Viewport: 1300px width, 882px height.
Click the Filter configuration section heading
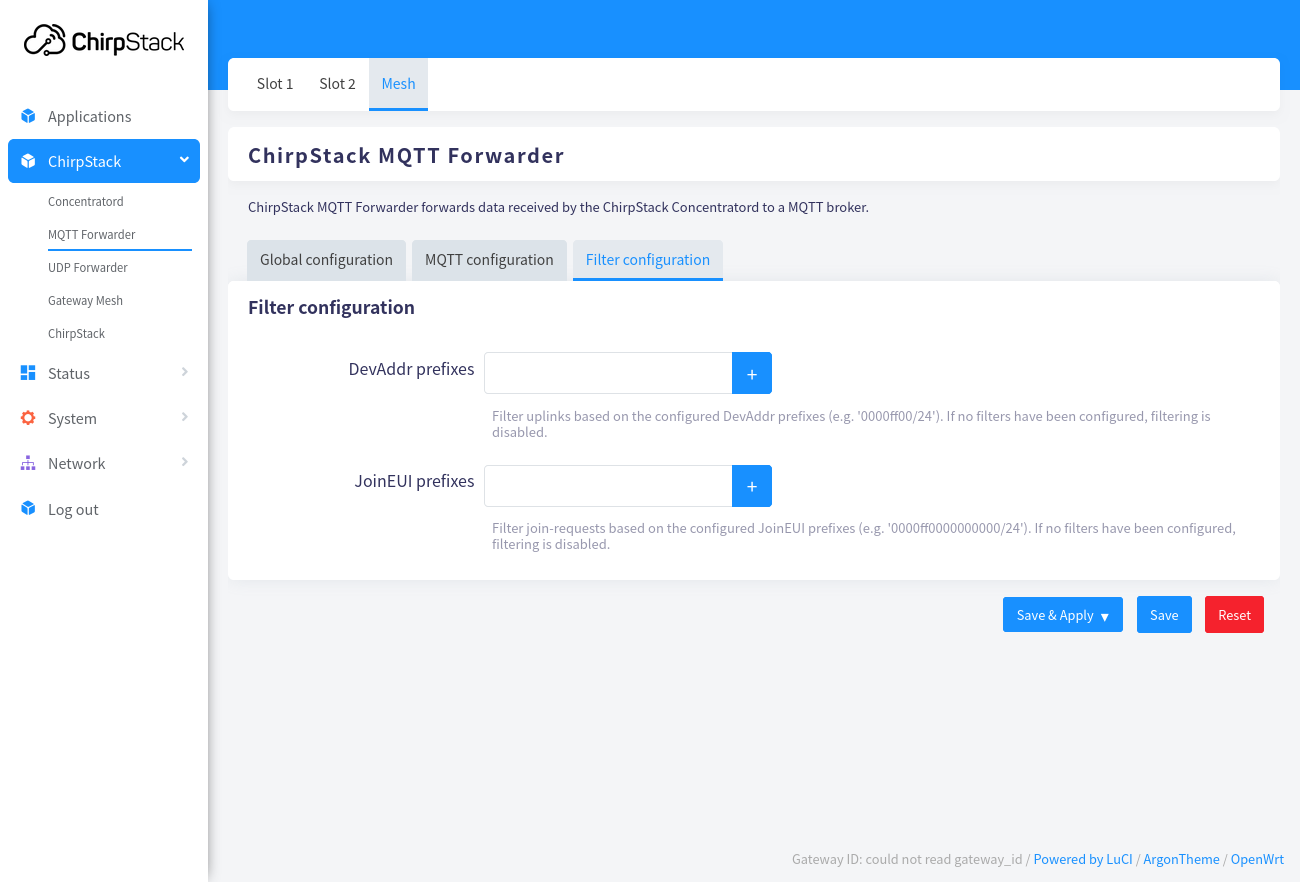click(x=331, y=308)
